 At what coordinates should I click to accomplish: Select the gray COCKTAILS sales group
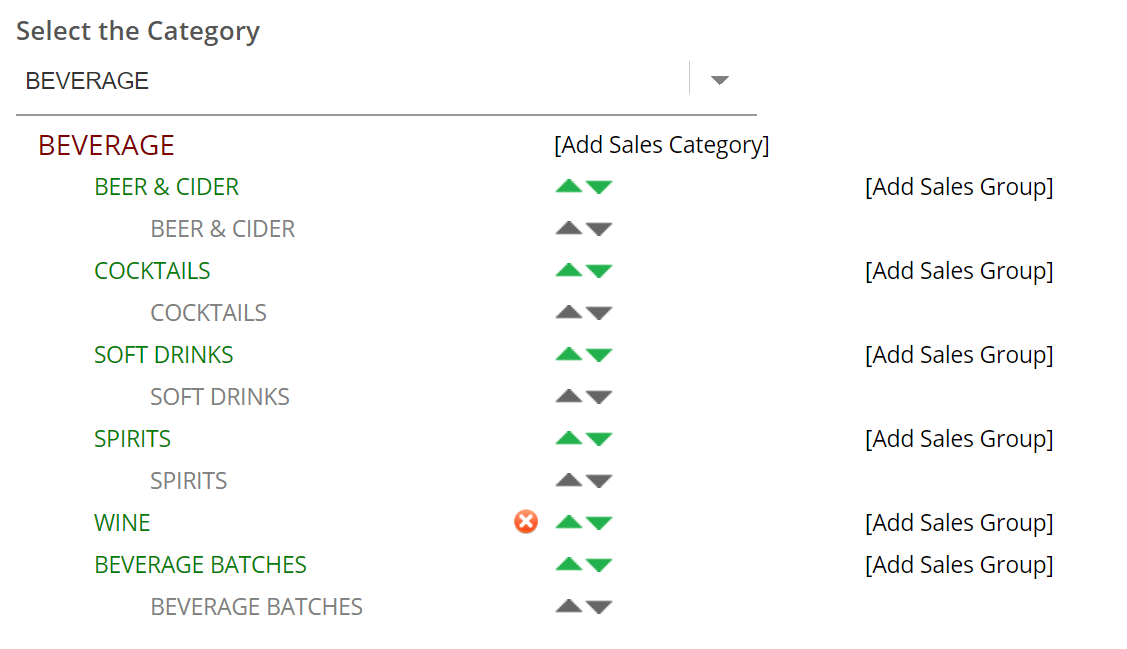coord(208,313)
